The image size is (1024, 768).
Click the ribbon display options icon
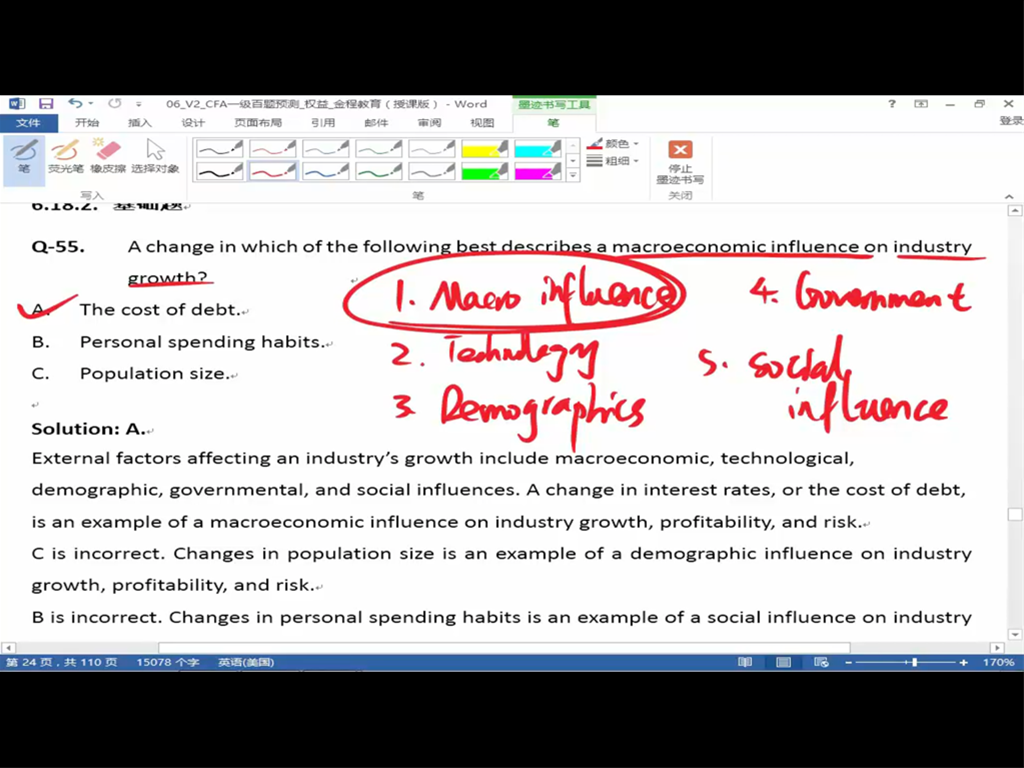921,104
